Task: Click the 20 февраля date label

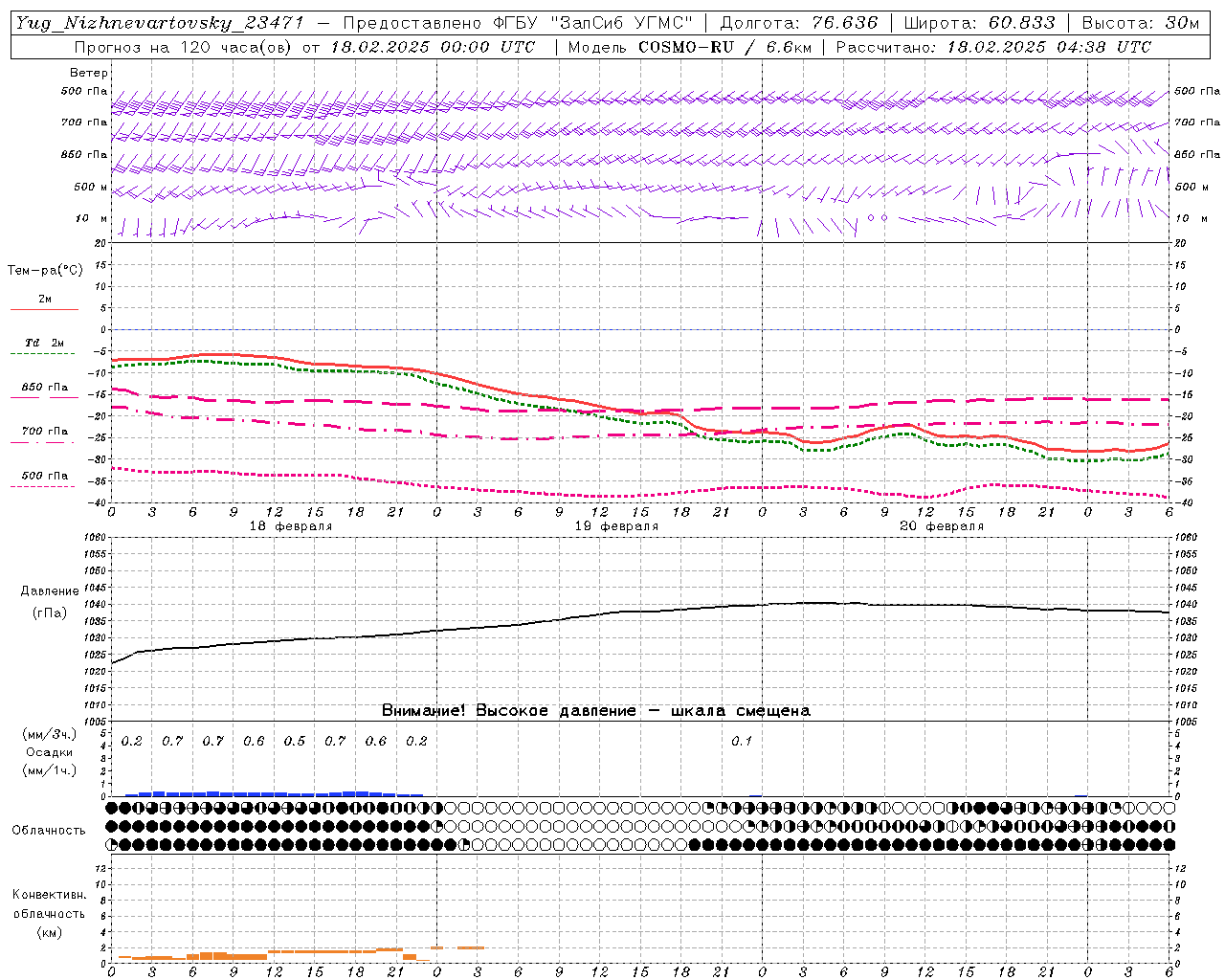Action: [942, 526]
